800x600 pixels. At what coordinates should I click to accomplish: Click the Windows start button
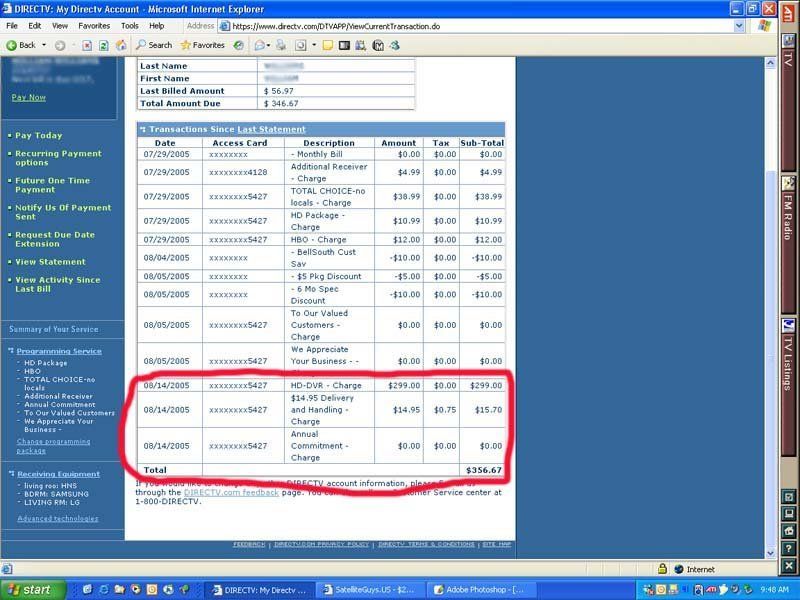(33, 590)
